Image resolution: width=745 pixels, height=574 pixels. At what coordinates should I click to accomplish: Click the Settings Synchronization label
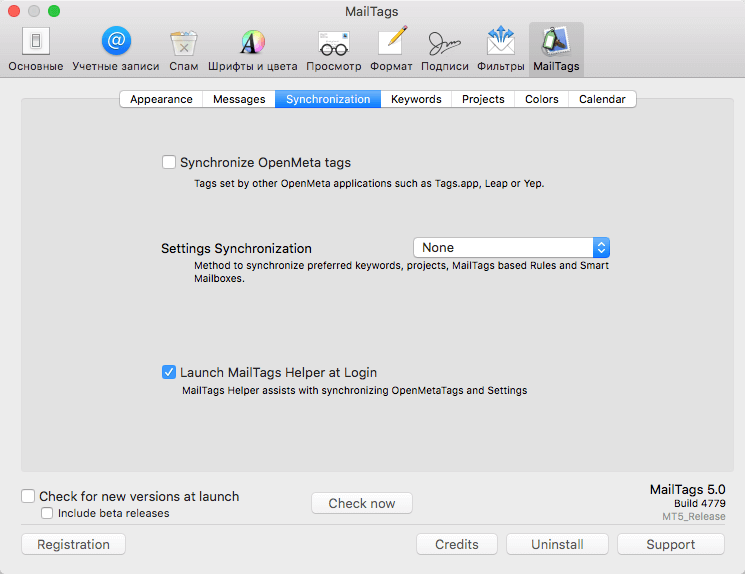[x=236, y=249]
